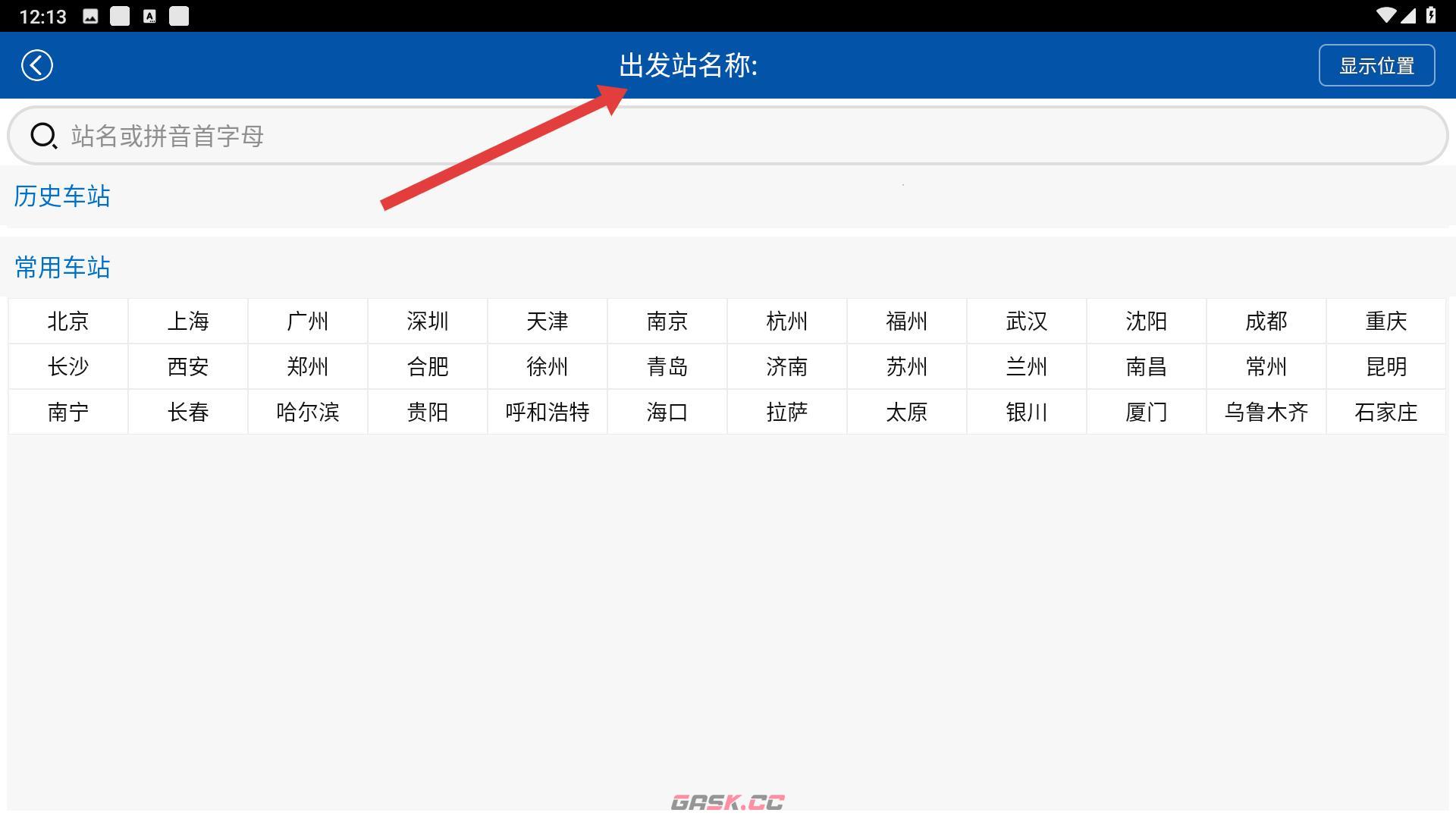The image size is (1456, 819).
Task: Pick 乌鲁木齐 from the station list
Action: 1266,412
